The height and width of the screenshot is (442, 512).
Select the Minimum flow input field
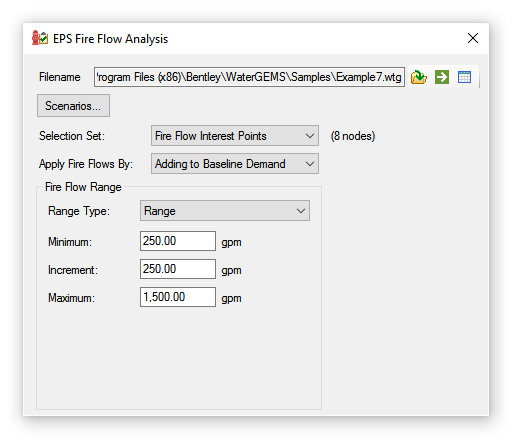tap(178, 241)
